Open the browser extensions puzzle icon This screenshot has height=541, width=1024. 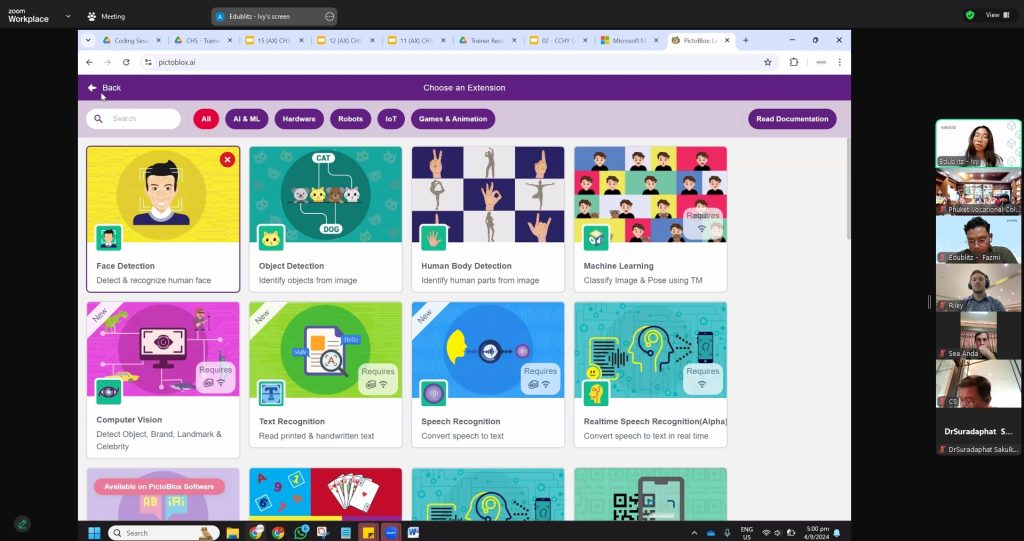pos(793,62)
